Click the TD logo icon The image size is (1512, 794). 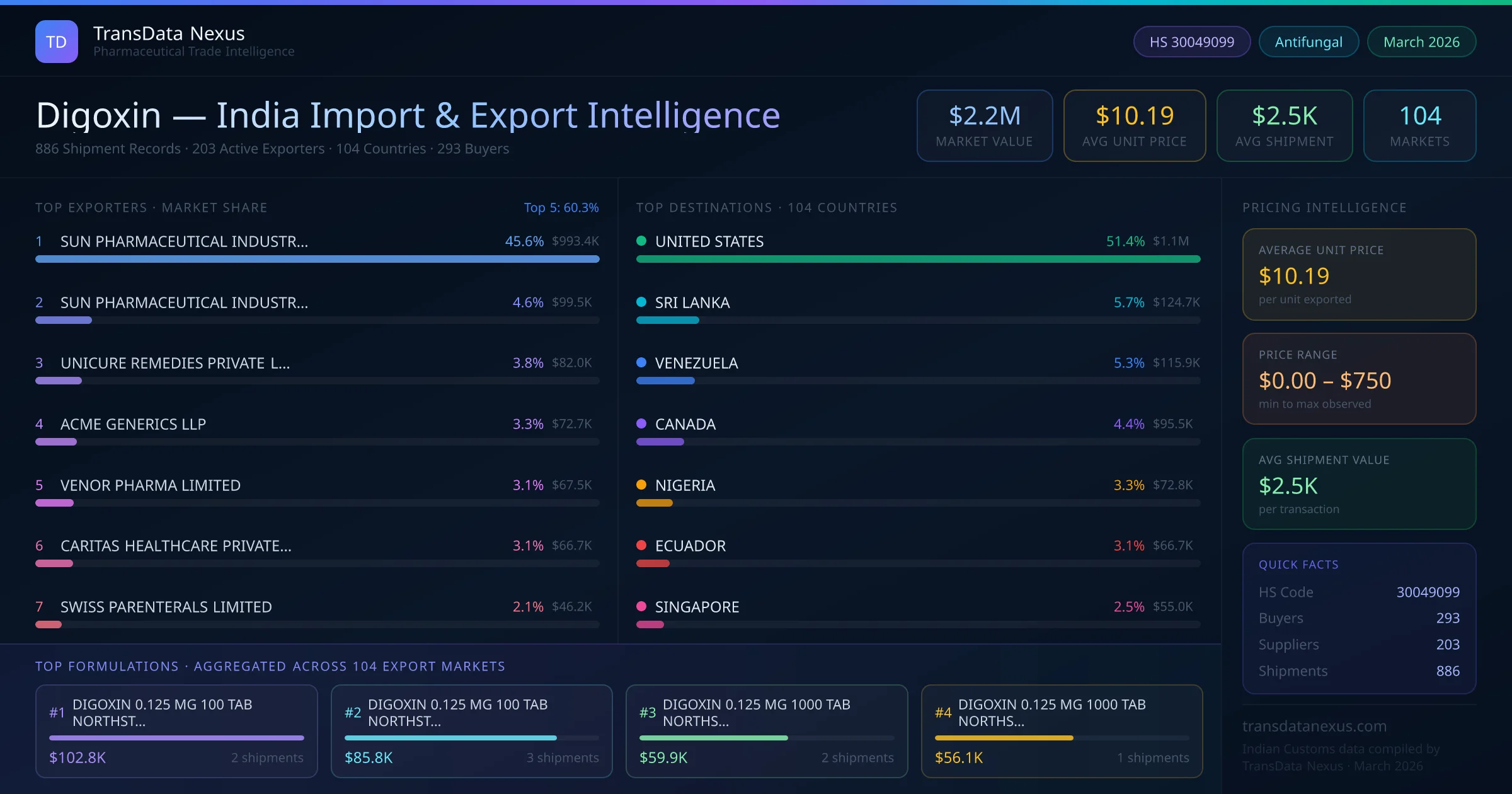point(57,42)
